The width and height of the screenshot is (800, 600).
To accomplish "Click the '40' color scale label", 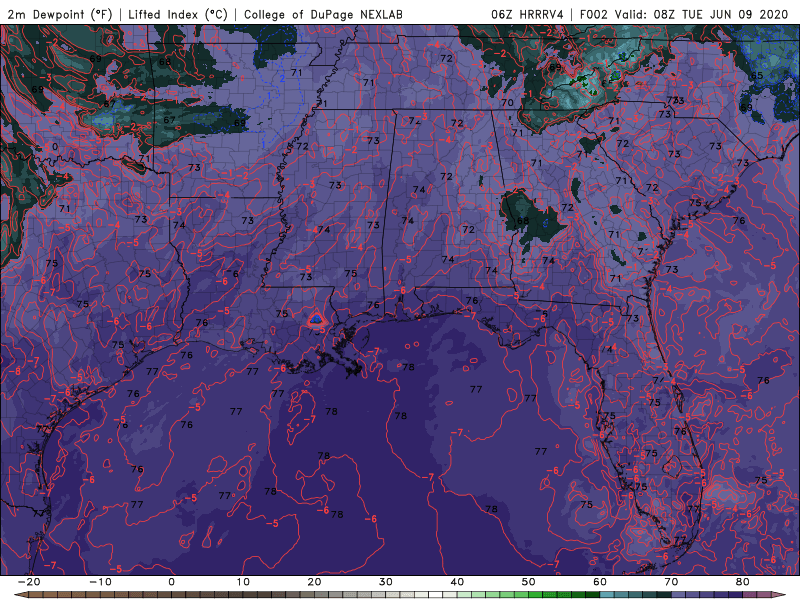I will point(457,582).
